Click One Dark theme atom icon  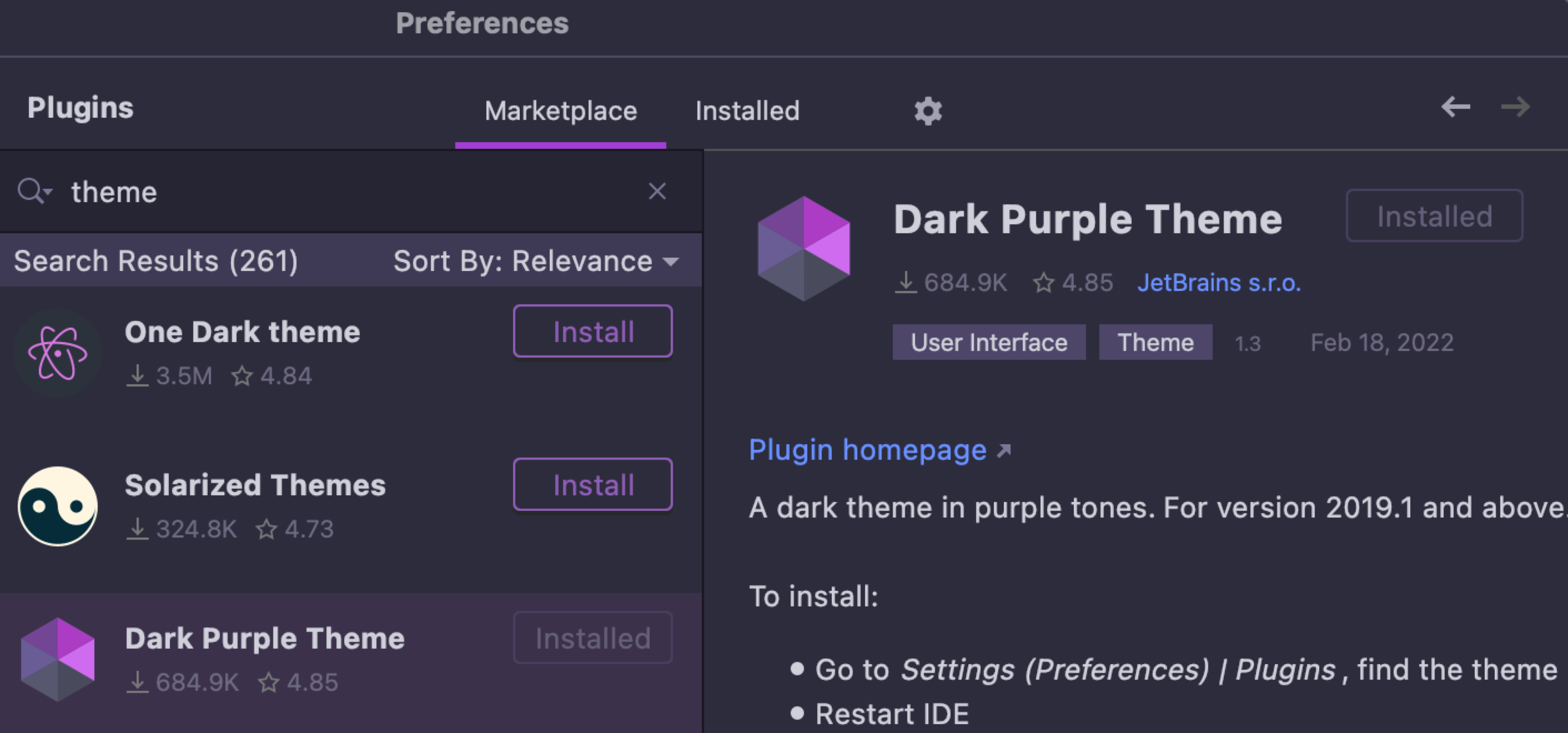click(58, 353)
